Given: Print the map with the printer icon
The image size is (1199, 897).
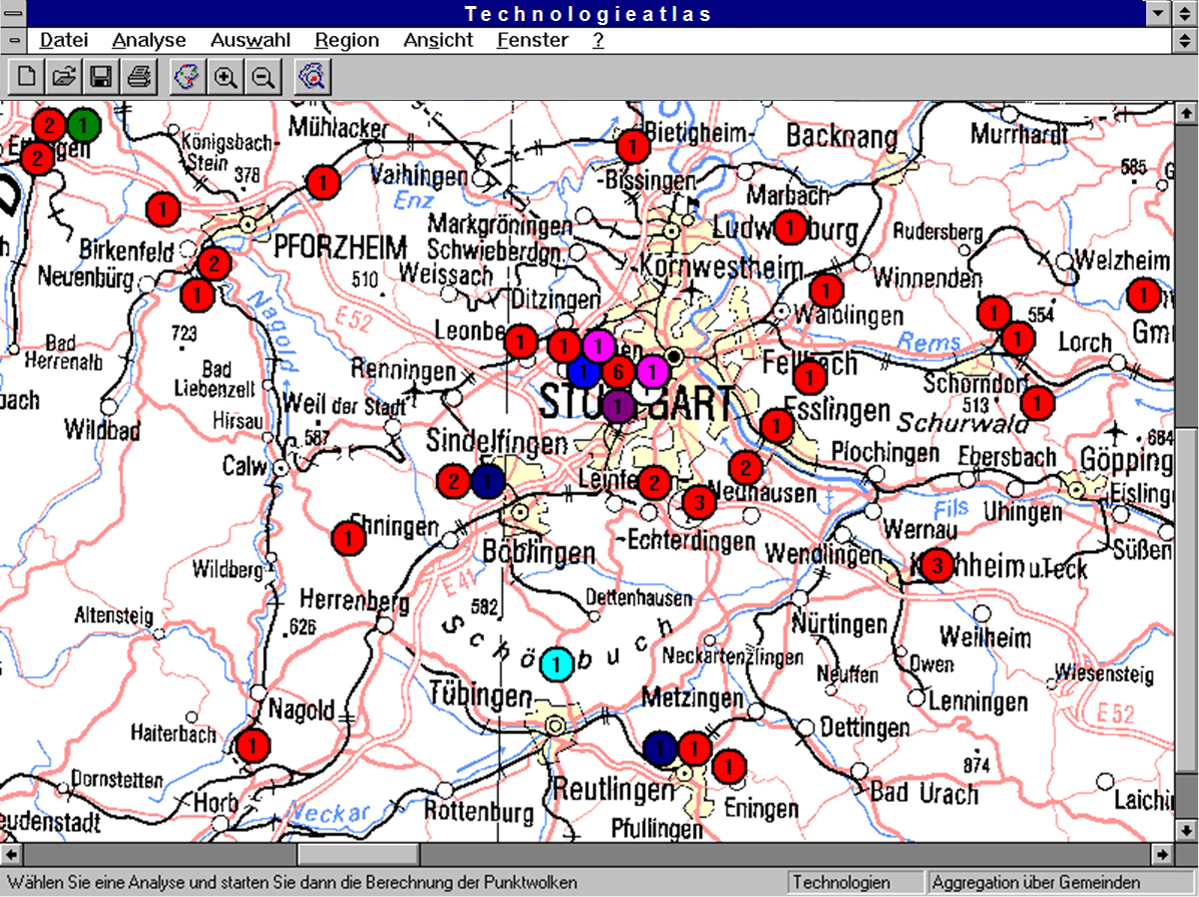Looking at the screenshot, I should tap(138, 77).
